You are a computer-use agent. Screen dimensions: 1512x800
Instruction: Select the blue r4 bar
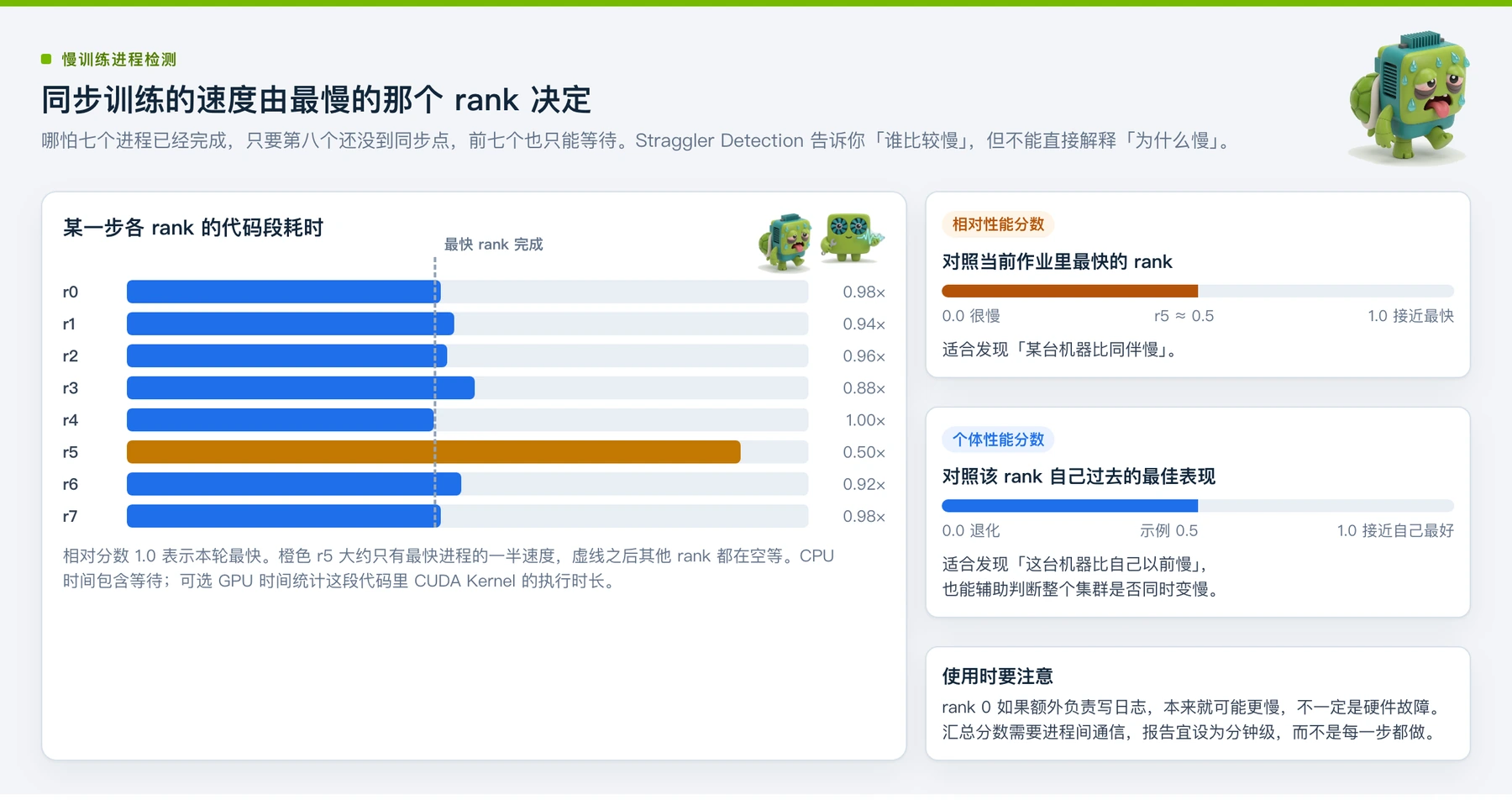point(281,420)
